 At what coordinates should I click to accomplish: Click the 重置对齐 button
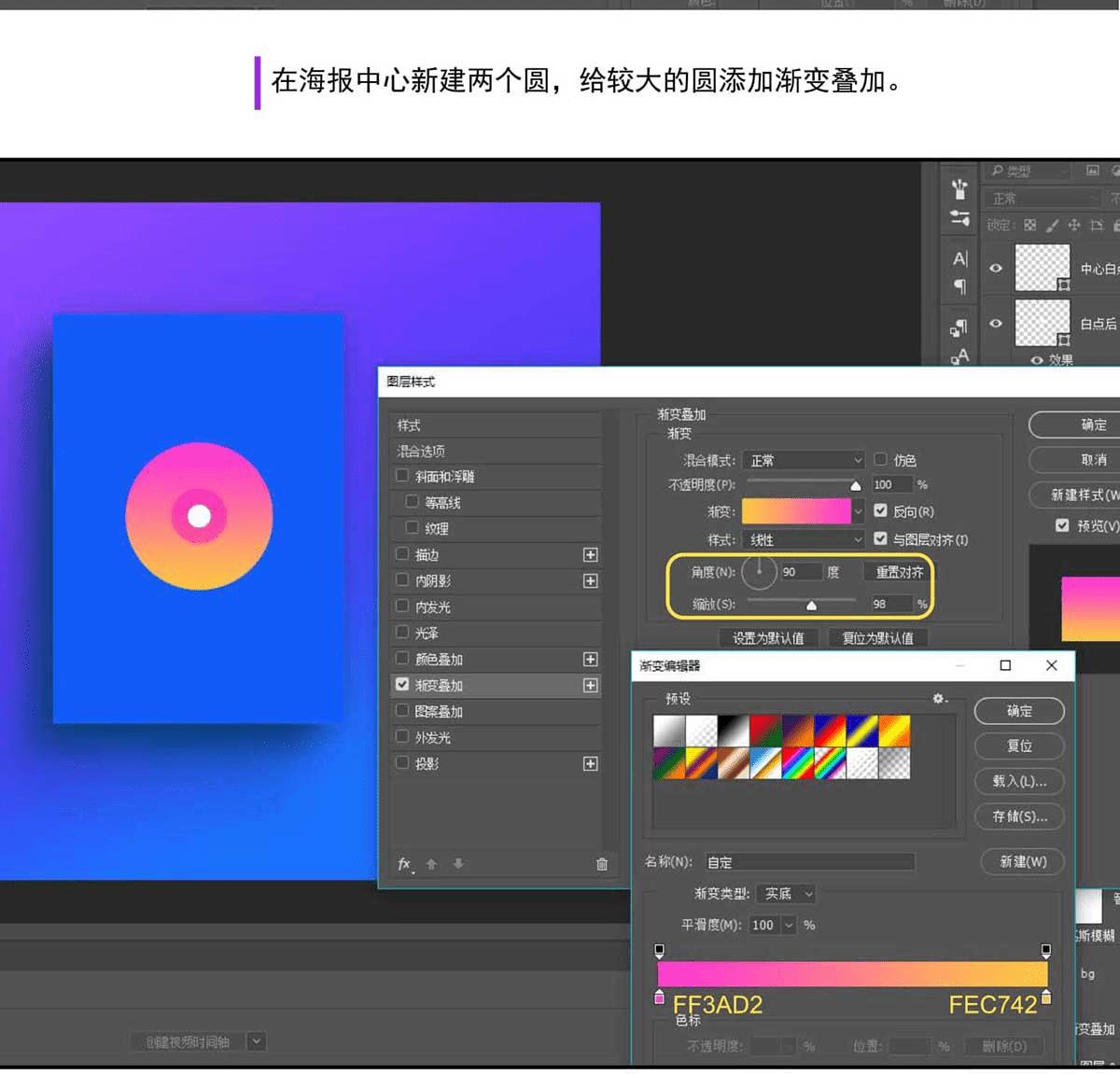click(x=899, y=572)
